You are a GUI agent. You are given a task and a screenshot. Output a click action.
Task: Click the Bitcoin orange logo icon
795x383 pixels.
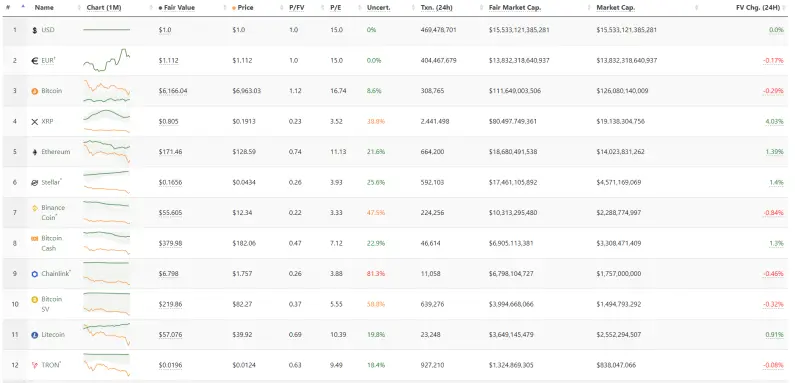pyautogui.click(x=34, y=91)
